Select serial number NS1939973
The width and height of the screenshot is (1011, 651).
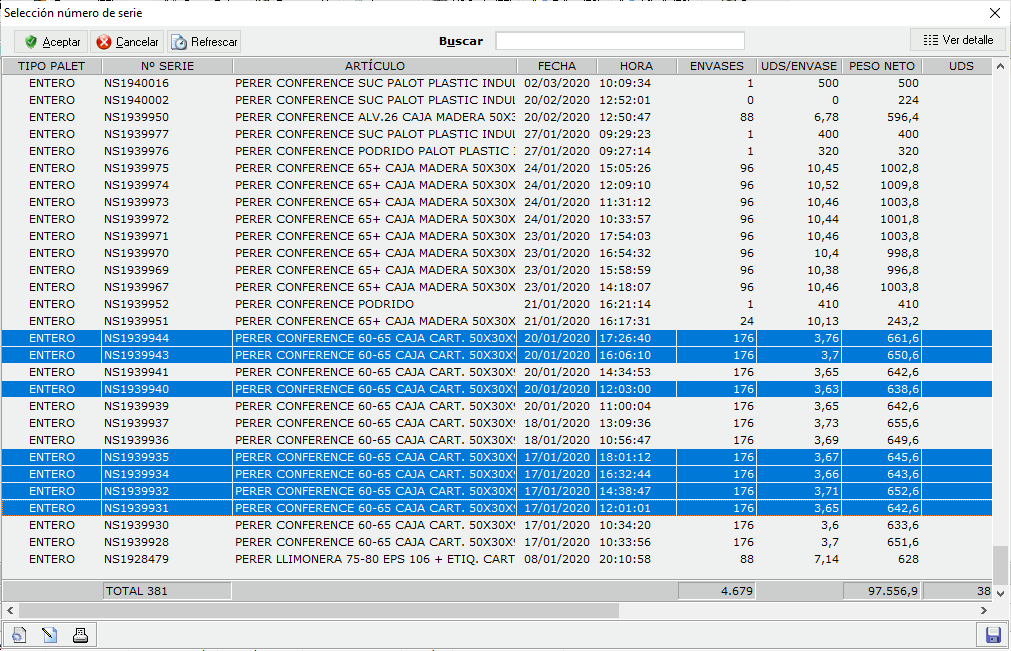136,202
